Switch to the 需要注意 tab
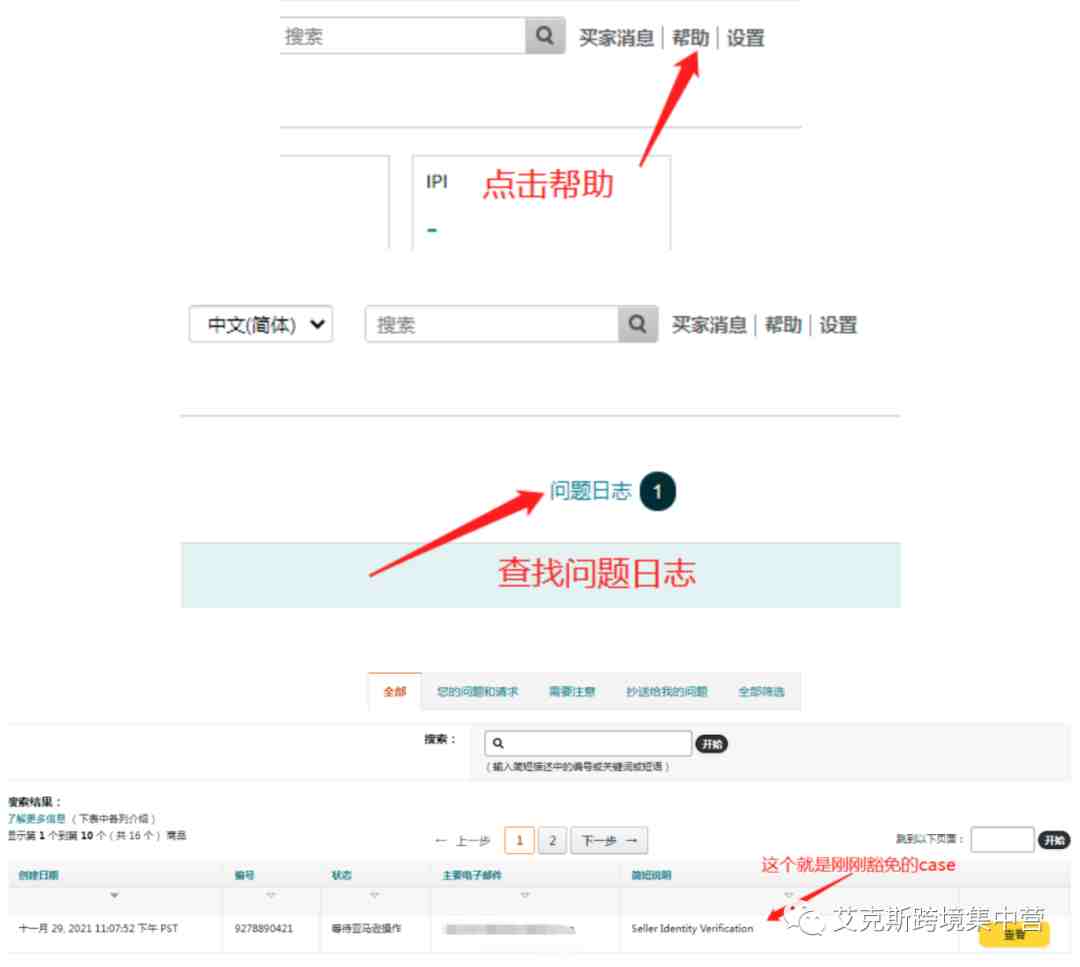The width and height of the screenshot is (1080, 967). click(x=572, y=692)
